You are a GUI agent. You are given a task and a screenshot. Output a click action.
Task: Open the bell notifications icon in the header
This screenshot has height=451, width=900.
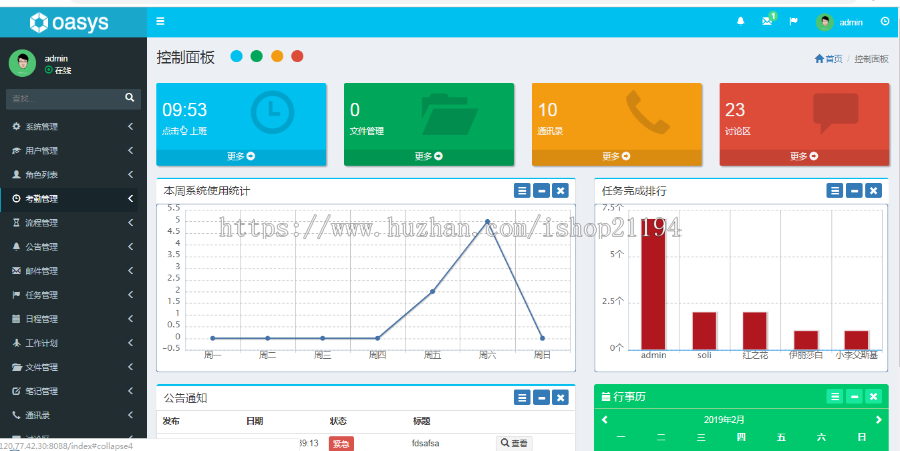pyautogui.click(x=740, y=21)
